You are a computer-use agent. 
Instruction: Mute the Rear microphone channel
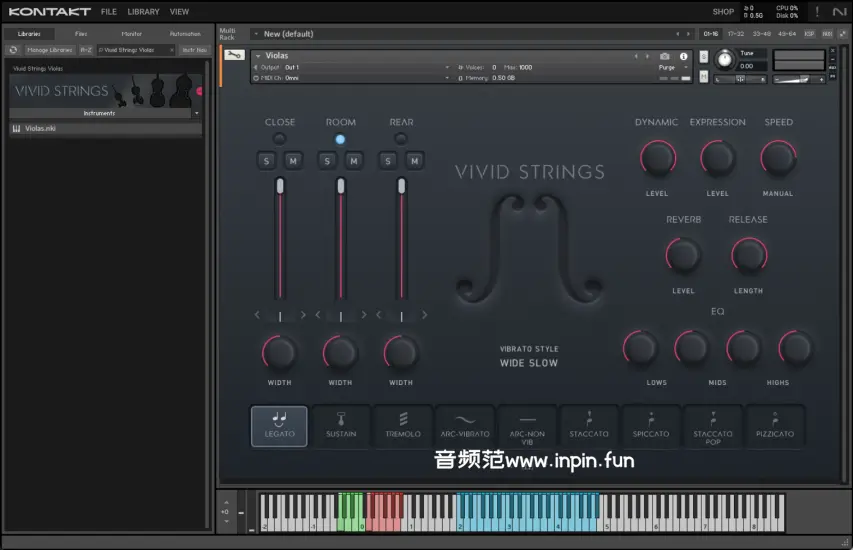415,161
